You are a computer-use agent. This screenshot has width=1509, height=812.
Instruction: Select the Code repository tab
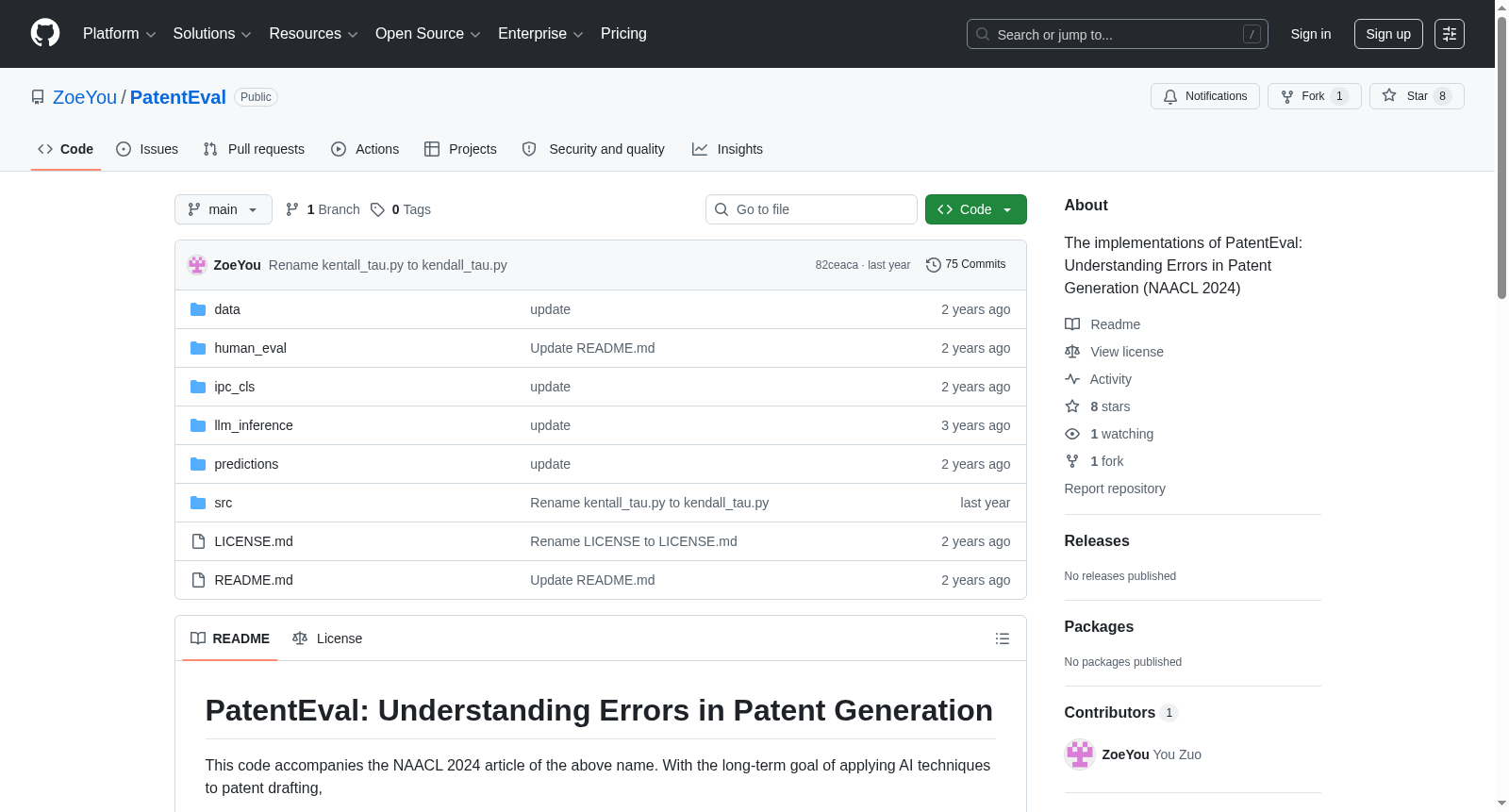66,149
